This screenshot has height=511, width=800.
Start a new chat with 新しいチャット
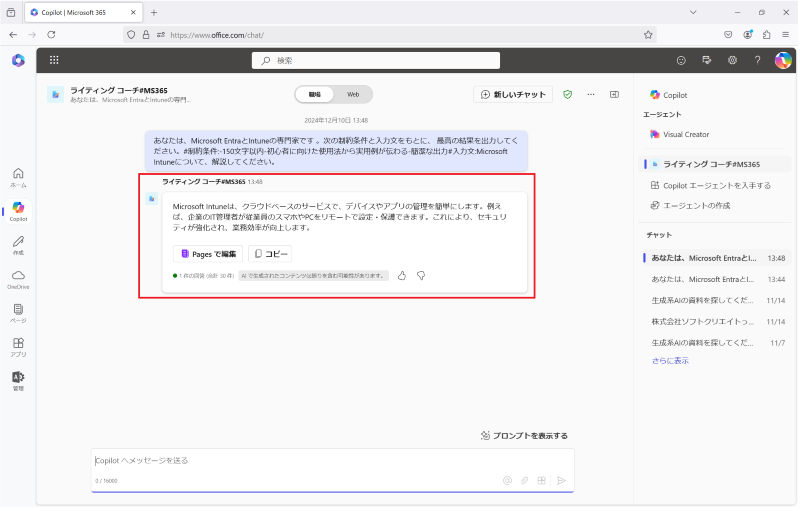click(513, 94)
